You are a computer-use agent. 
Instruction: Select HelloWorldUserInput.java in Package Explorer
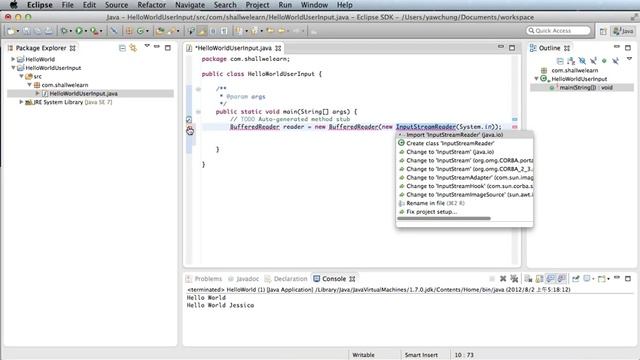[83, 93]
